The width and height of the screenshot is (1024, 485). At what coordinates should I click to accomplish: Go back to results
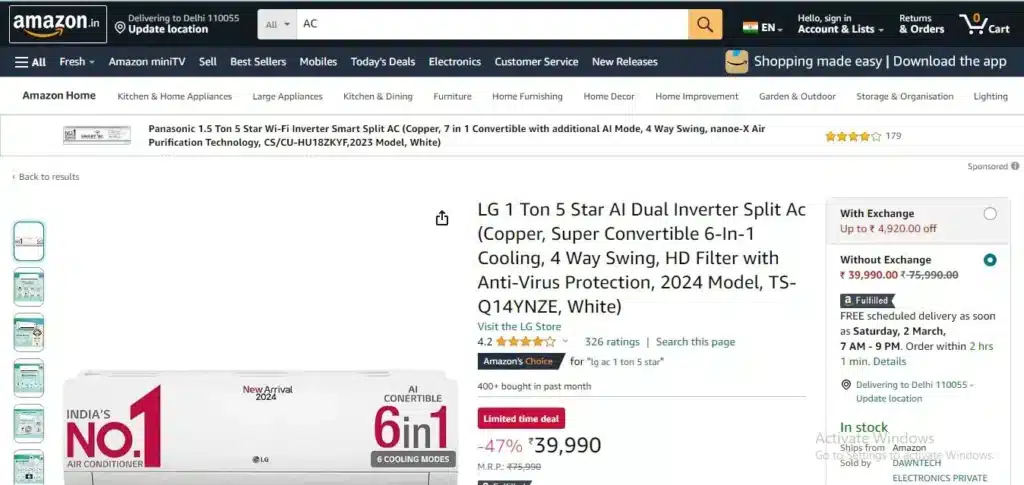(x=46, y=177)
